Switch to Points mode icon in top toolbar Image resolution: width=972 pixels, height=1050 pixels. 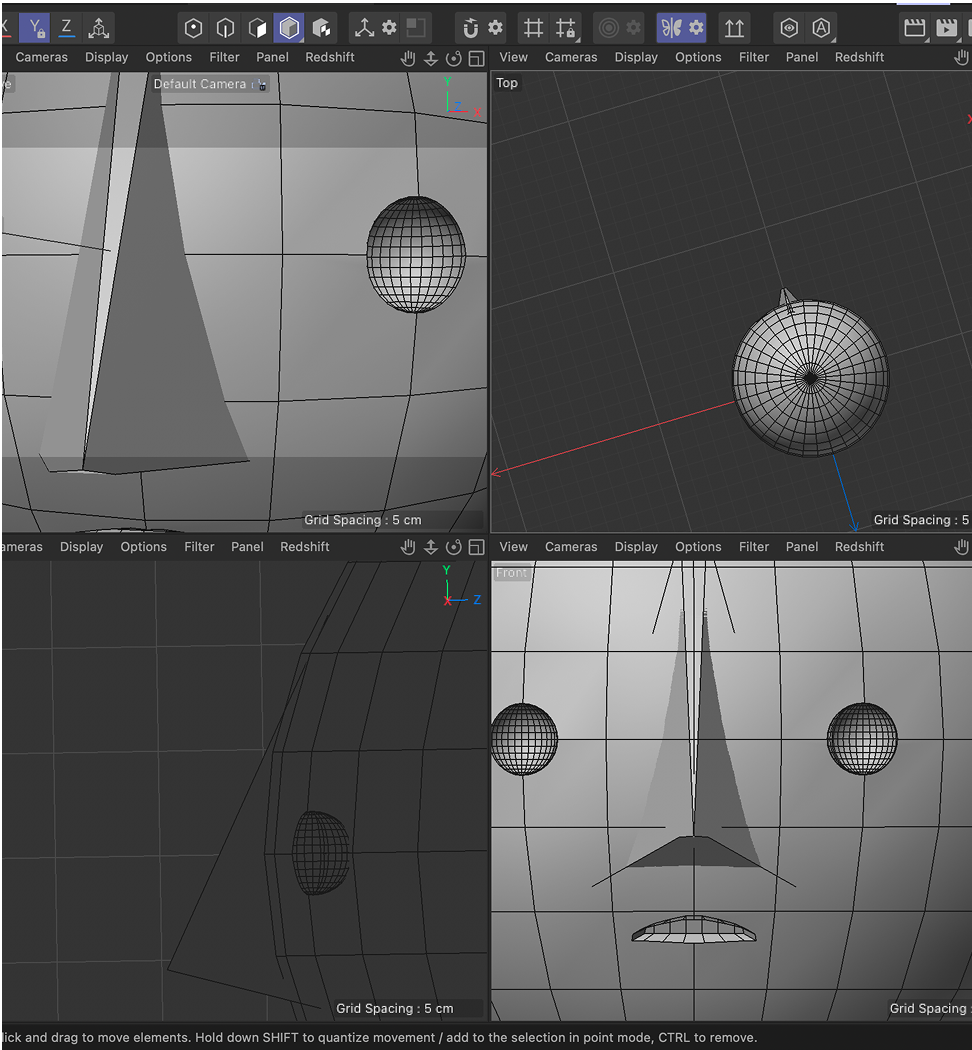click(193, 27)
